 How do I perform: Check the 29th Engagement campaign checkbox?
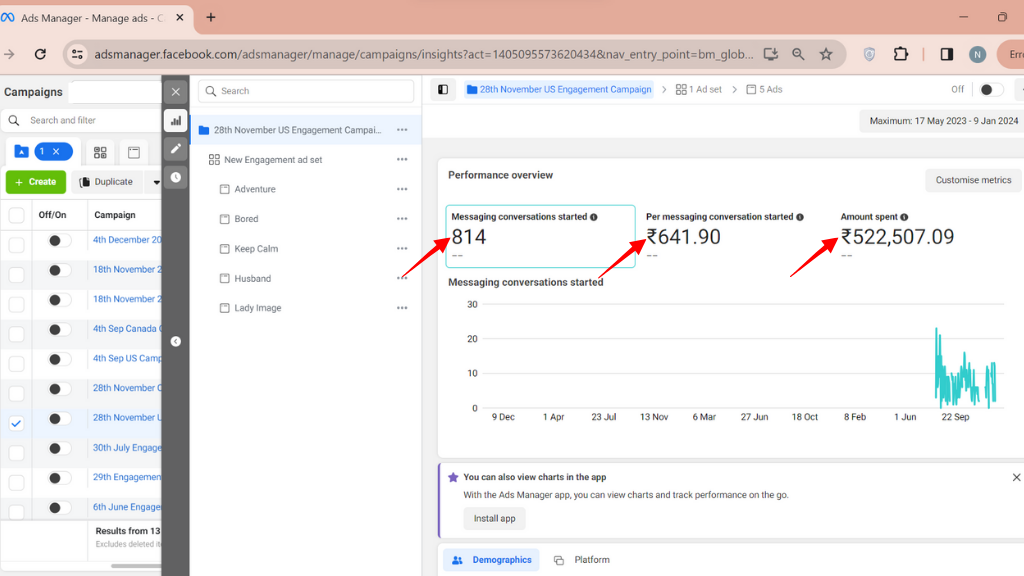[x=16, y=482]
